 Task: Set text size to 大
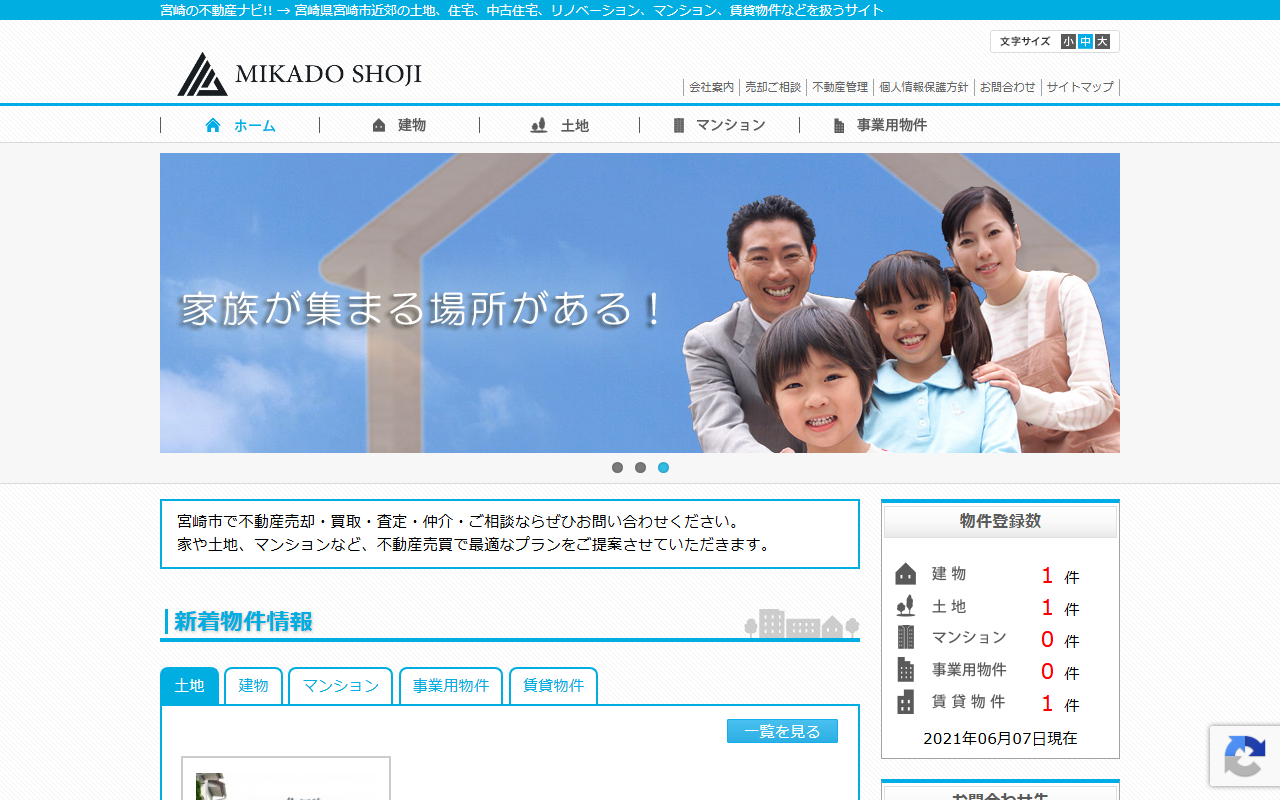(1102, 42)
